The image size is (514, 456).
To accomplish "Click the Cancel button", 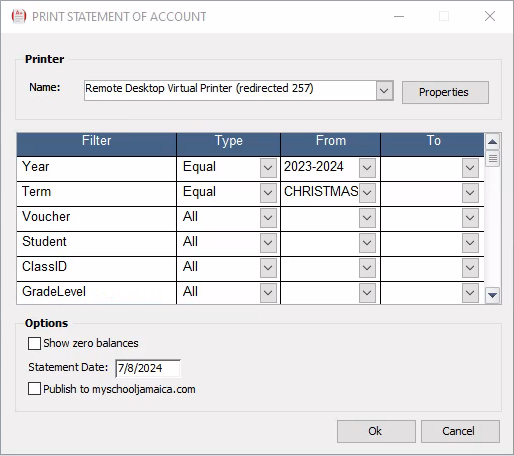I will (460, 431).
